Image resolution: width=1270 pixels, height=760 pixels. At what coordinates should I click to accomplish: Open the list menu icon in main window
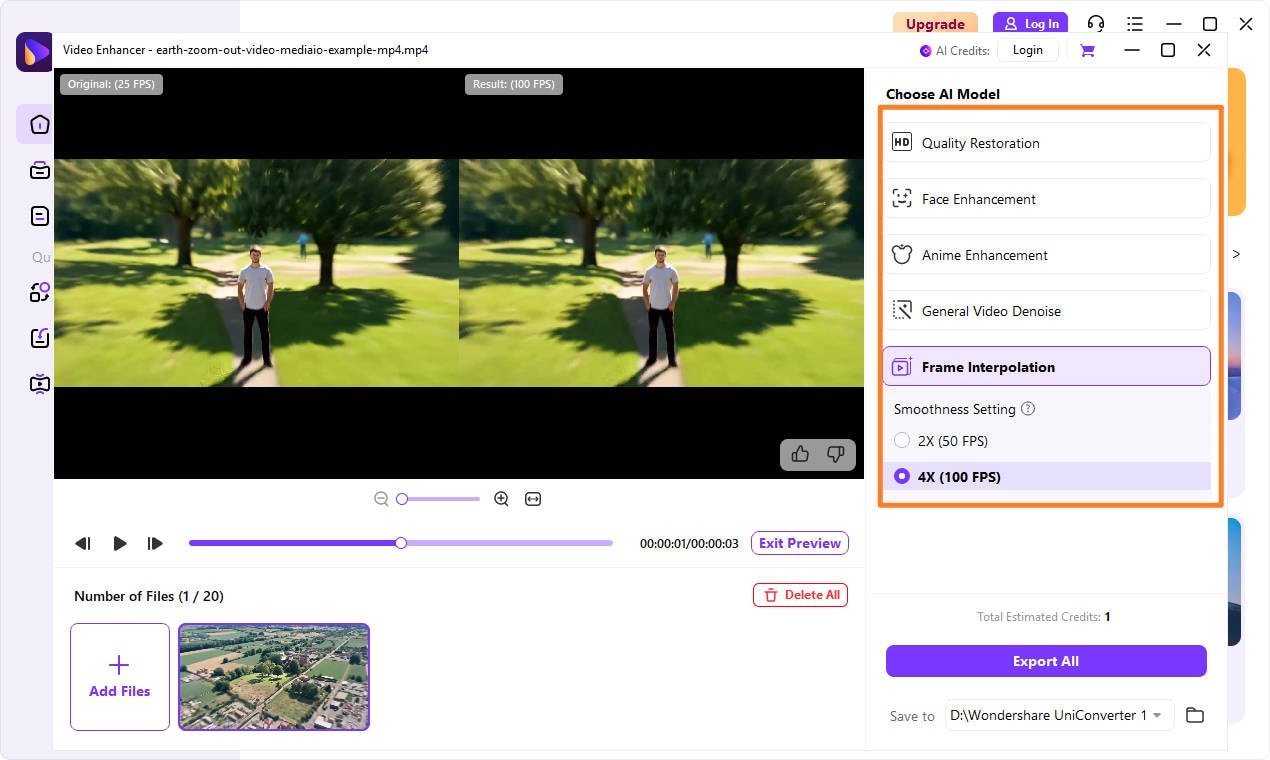[1135, 24]
